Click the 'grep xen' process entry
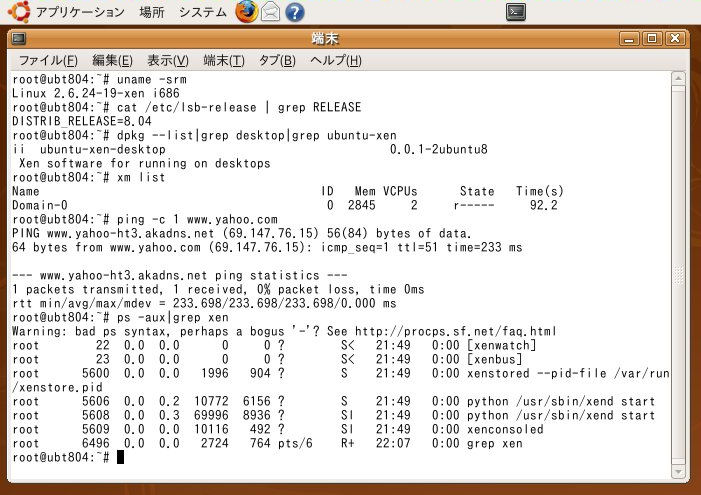The image size is (701, 495). tap(494, 444)
